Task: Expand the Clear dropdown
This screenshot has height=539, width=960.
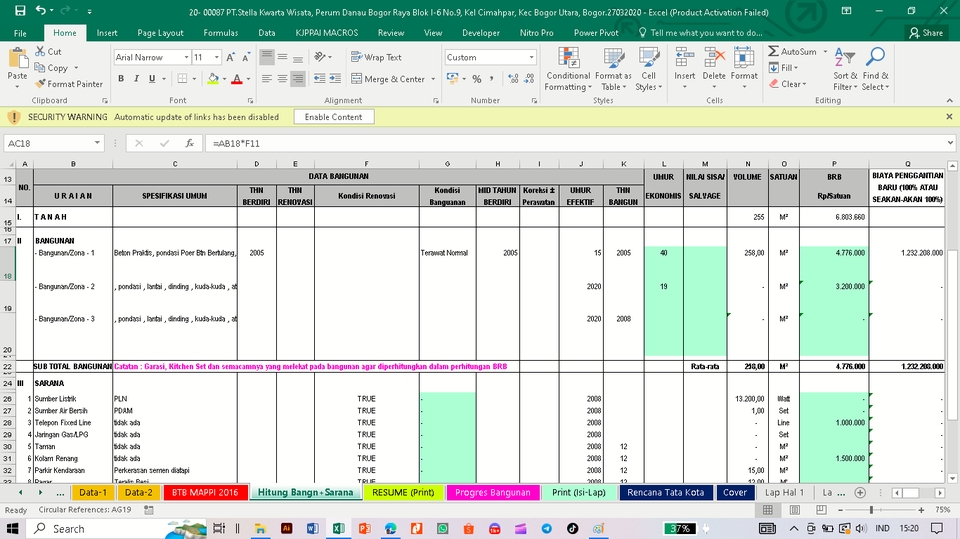Action: (x=804, y=84)
